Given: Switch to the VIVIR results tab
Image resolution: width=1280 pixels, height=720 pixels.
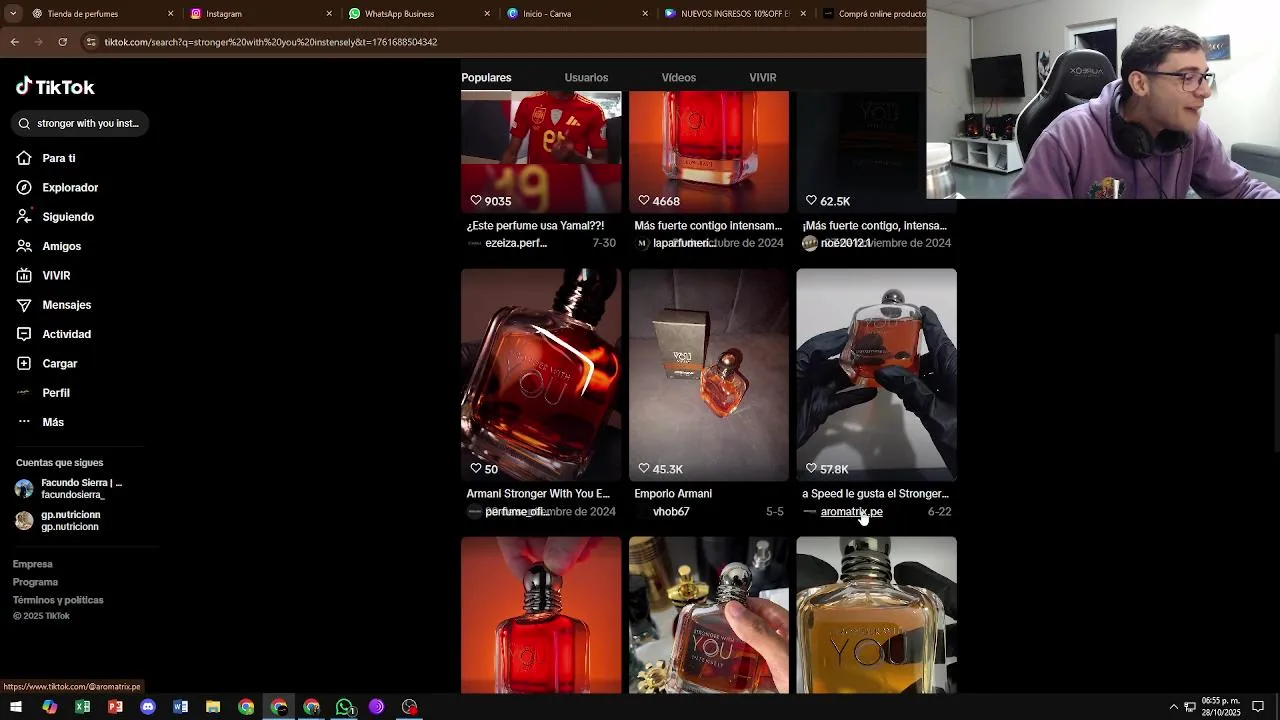Looking at the screenshot, I should pos(762,77).
